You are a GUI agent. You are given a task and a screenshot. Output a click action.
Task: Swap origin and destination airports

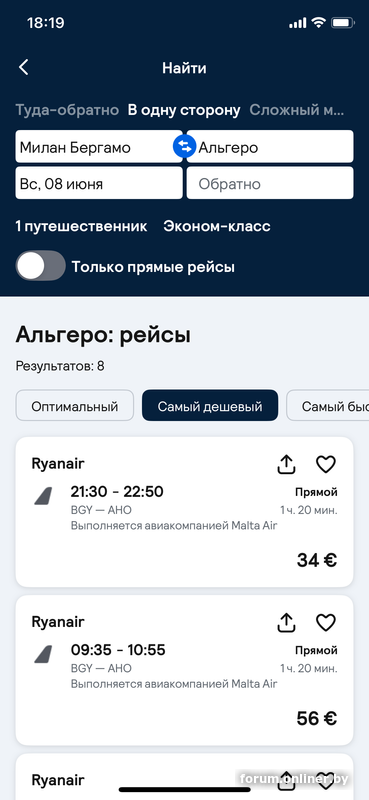tap(184, 147)
